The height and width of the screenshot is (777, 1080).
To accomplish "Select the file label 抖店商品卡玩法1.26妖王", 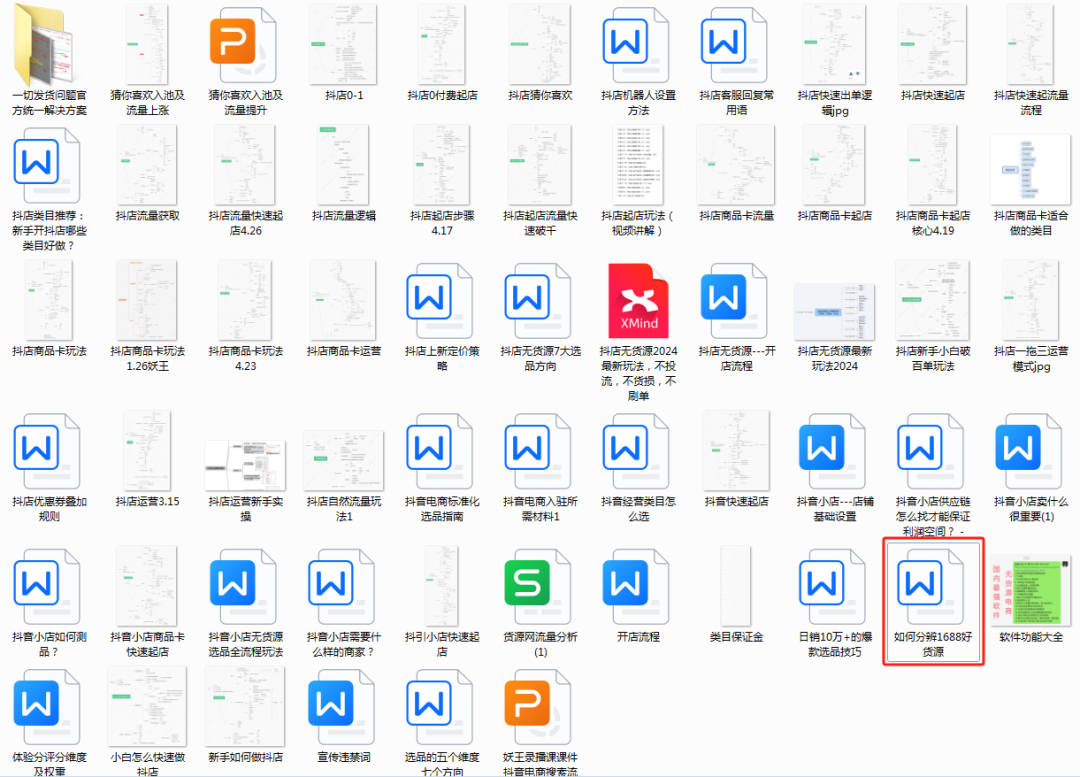I will 147,359.
